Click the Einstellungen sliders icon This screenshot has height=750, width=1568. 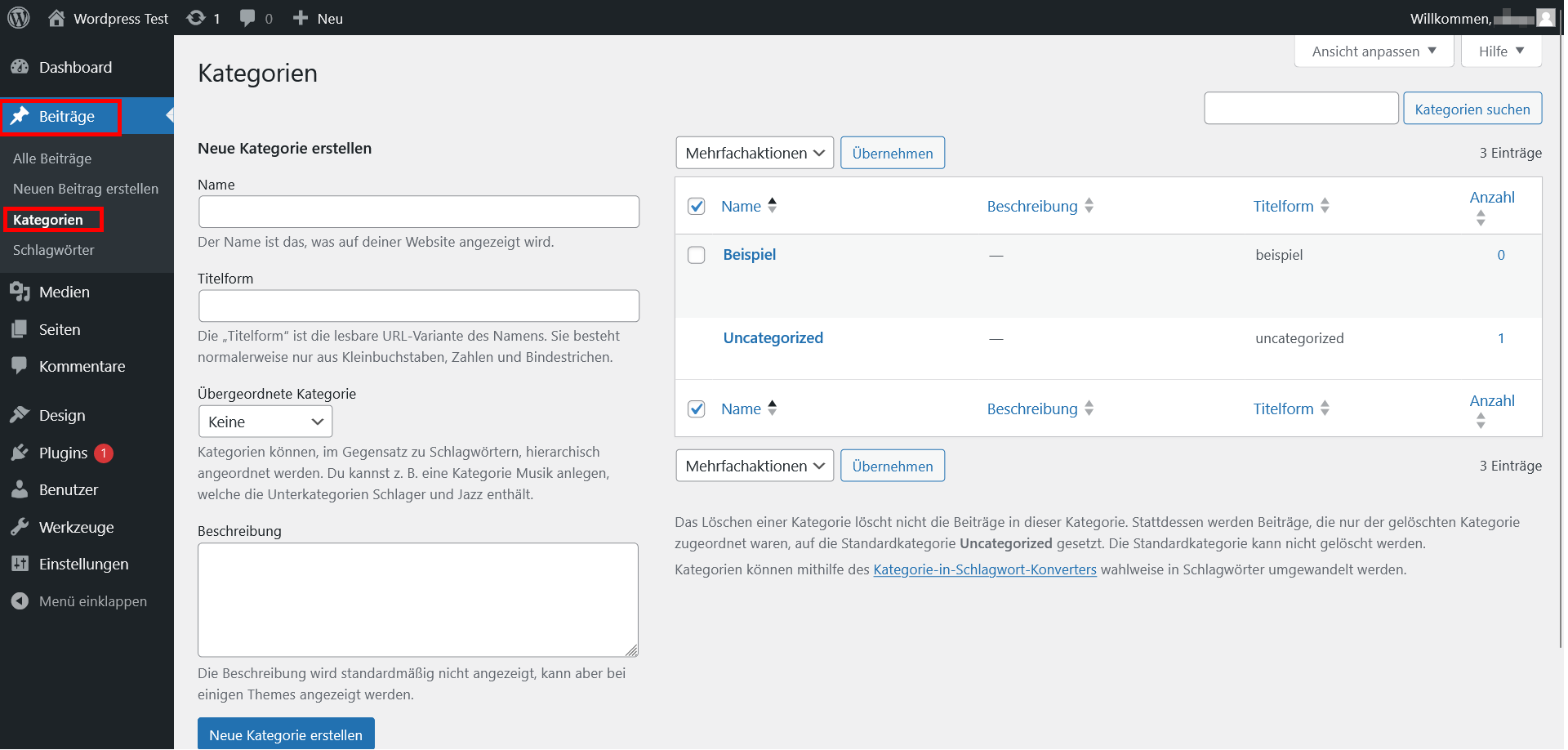tap(20, 564)
